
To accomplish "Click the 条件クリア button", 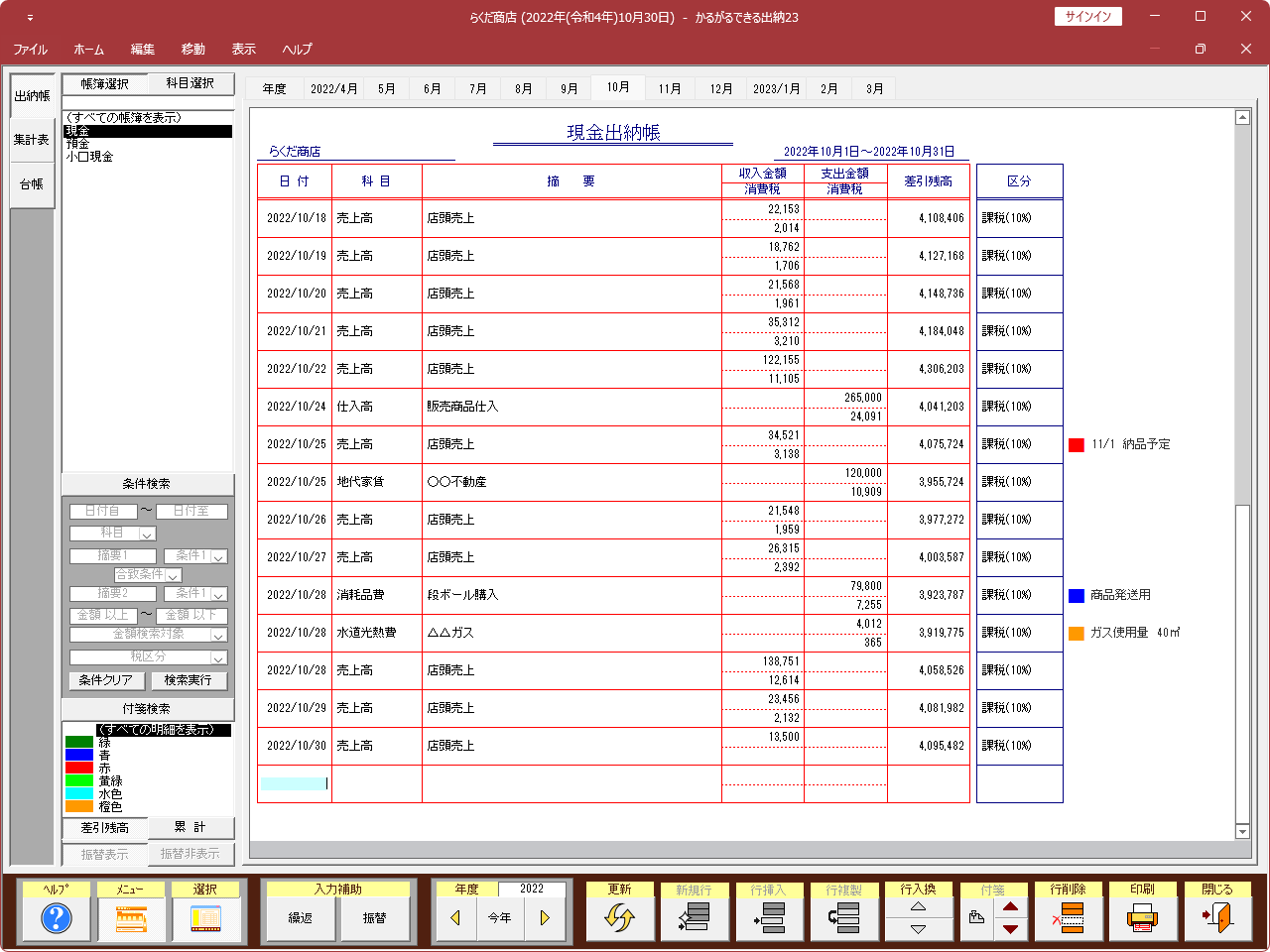I will click(106, 680).
